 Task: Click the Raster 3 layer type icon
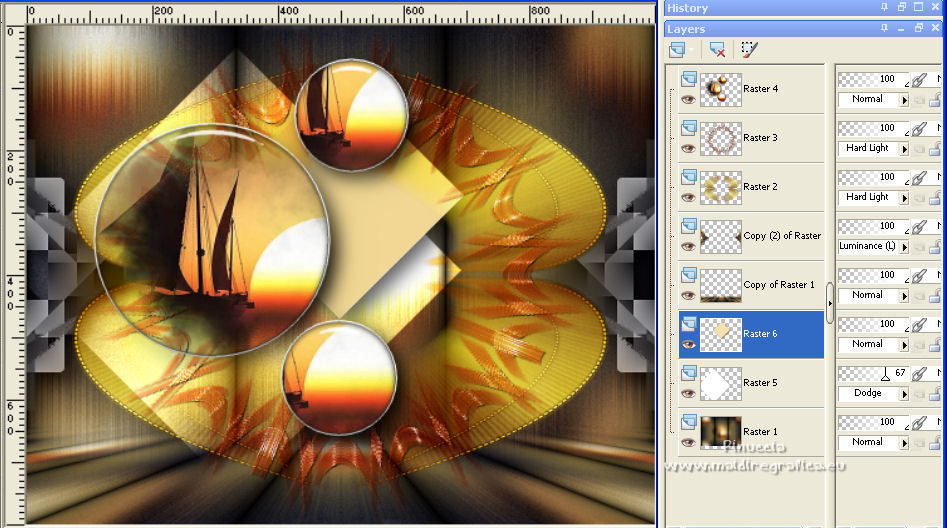(x=689, y=128)
